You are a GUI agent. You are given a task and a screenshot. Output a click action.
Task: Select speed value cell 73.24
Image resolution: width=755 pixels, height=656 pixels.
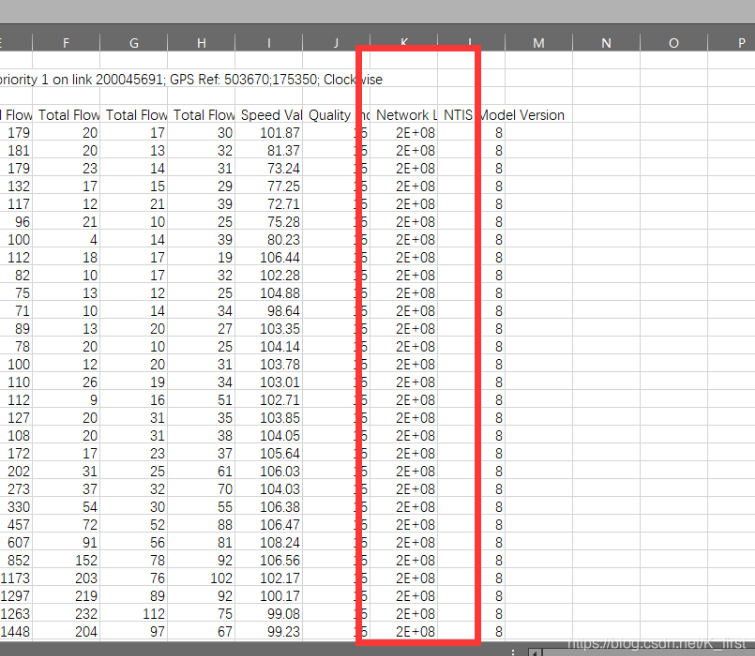pos(269,168)
